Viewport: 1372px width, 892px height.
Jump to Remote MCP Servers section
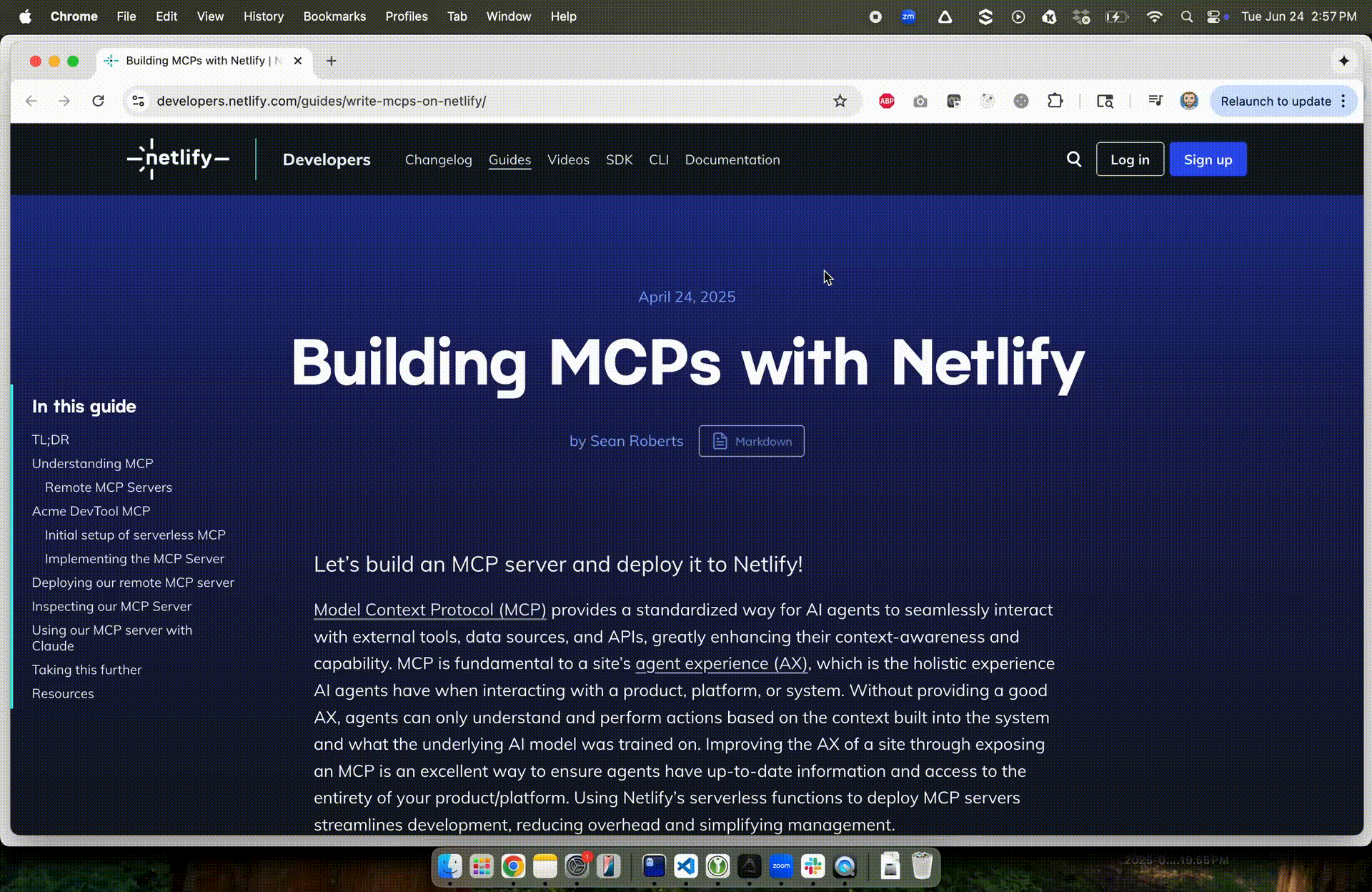[109, 487]
